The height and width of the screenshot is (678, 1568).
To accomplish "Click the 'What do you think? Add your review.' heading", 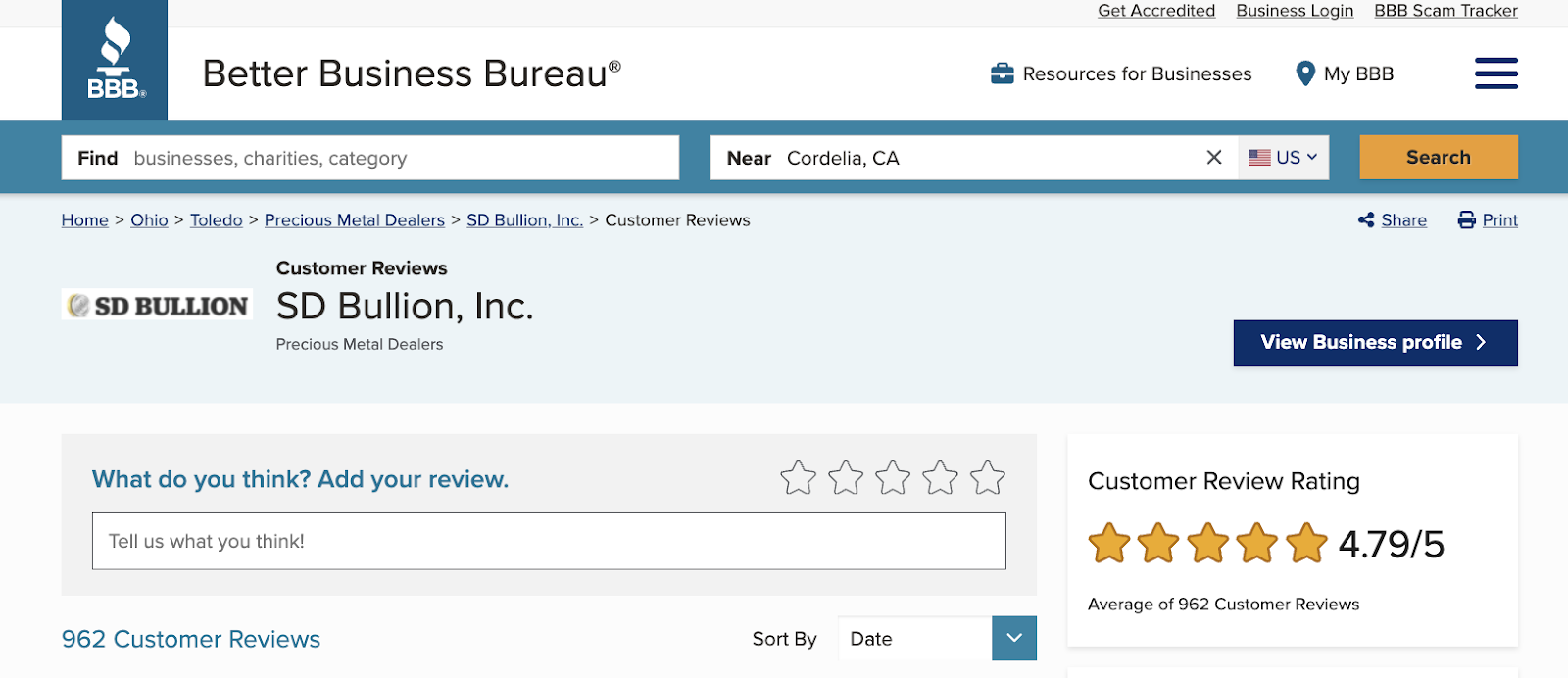I will [300, 479].
